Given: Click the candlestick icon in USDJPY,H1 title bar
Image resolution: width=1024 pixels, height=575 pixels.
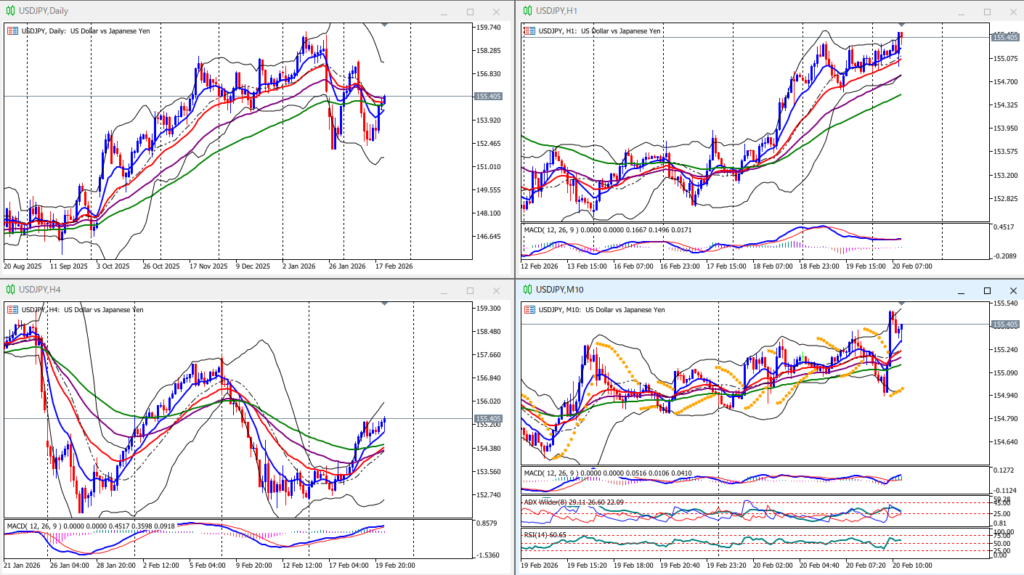Looking at the screenshot, I should click(x=525, y=10).
